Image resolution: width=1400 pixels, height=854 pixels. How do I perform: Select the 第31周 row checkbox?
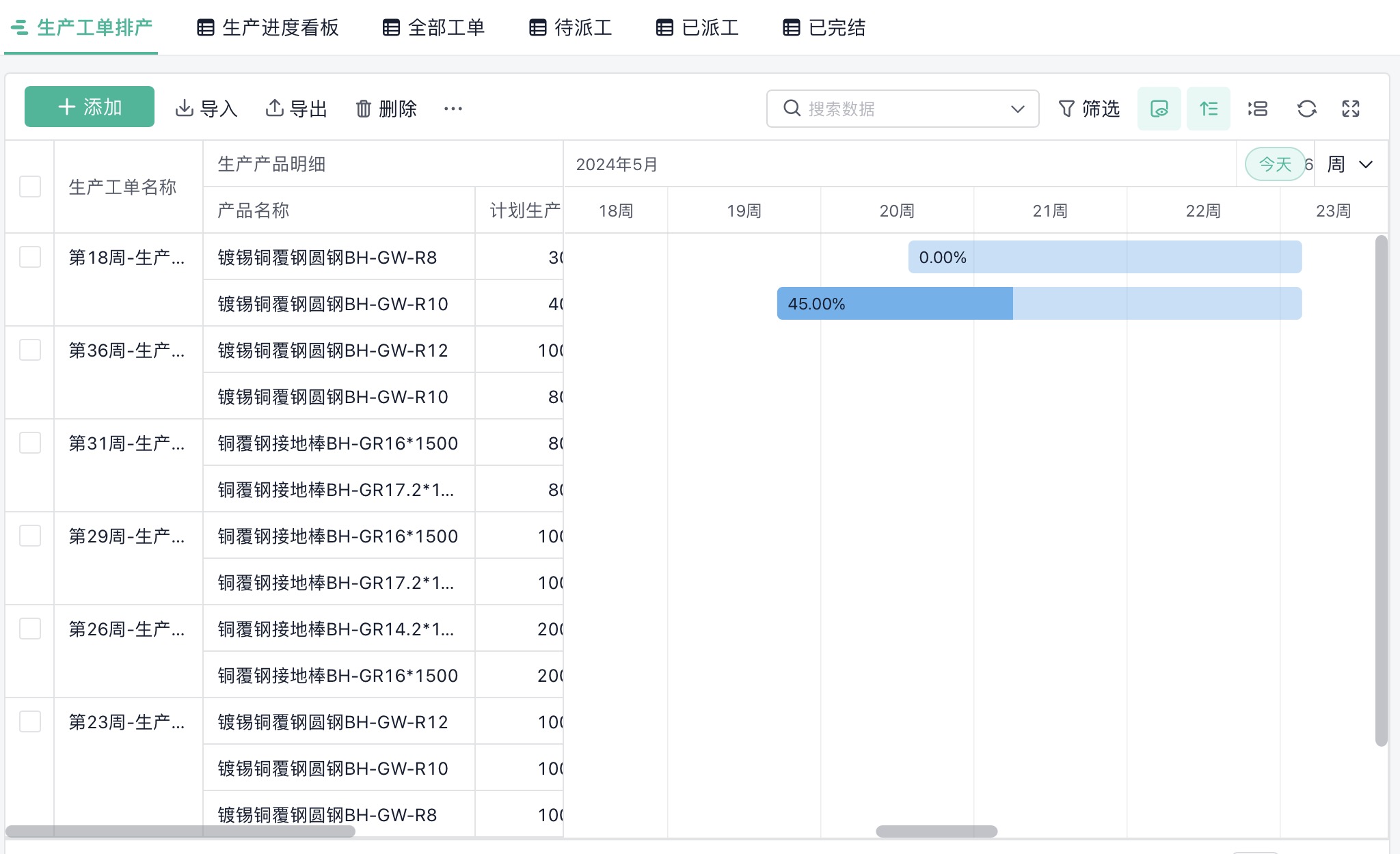[x=30, y=443]
